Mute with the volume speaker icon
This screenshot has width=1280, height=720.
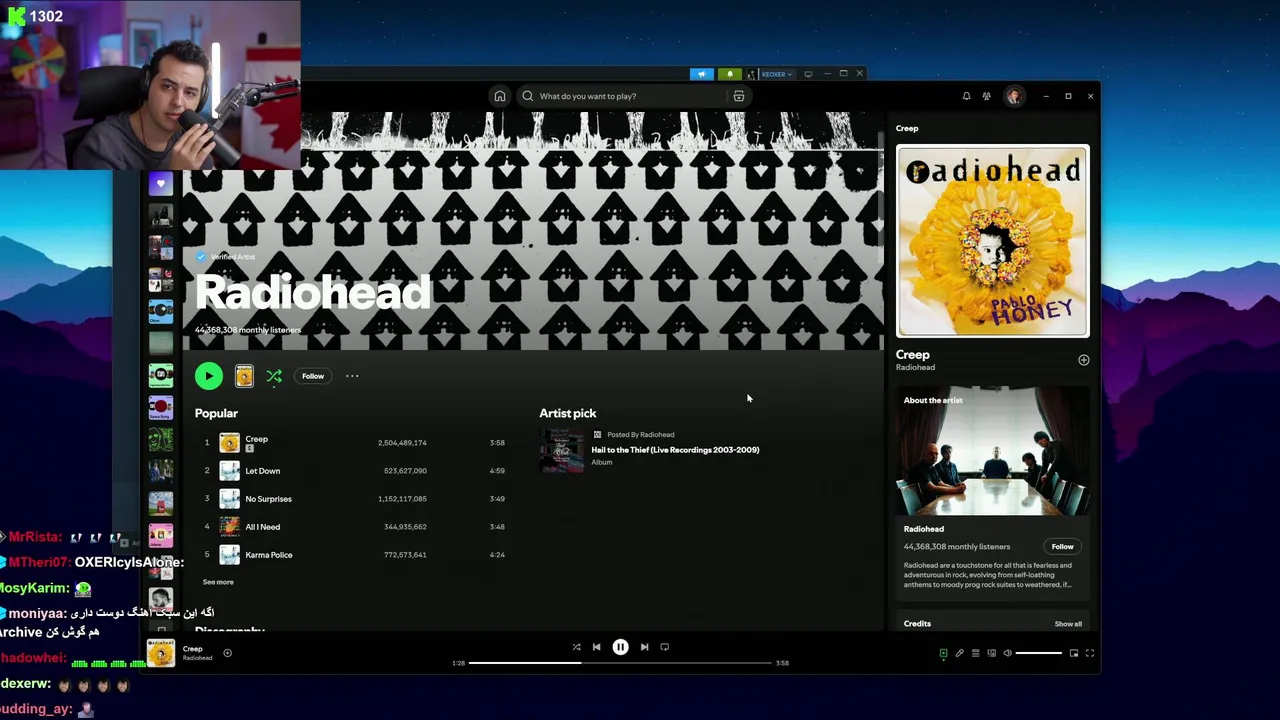coord(1007,653)
